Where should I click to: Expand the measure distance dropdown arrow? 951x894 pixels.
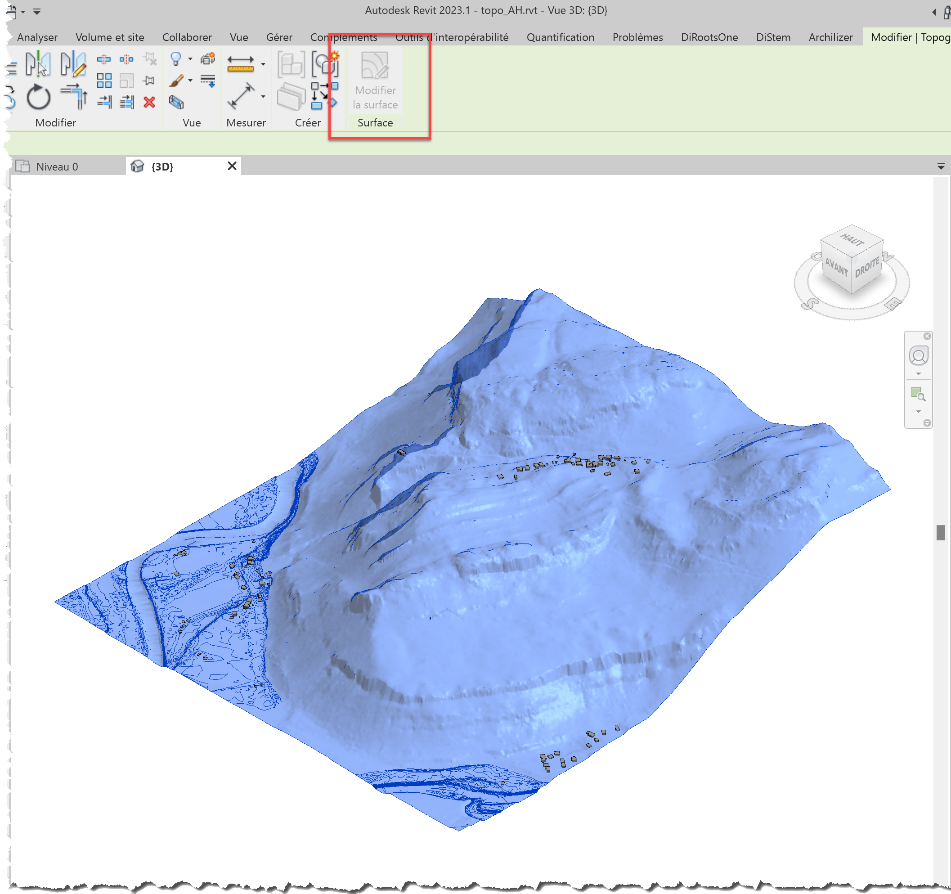coord(263,64)
